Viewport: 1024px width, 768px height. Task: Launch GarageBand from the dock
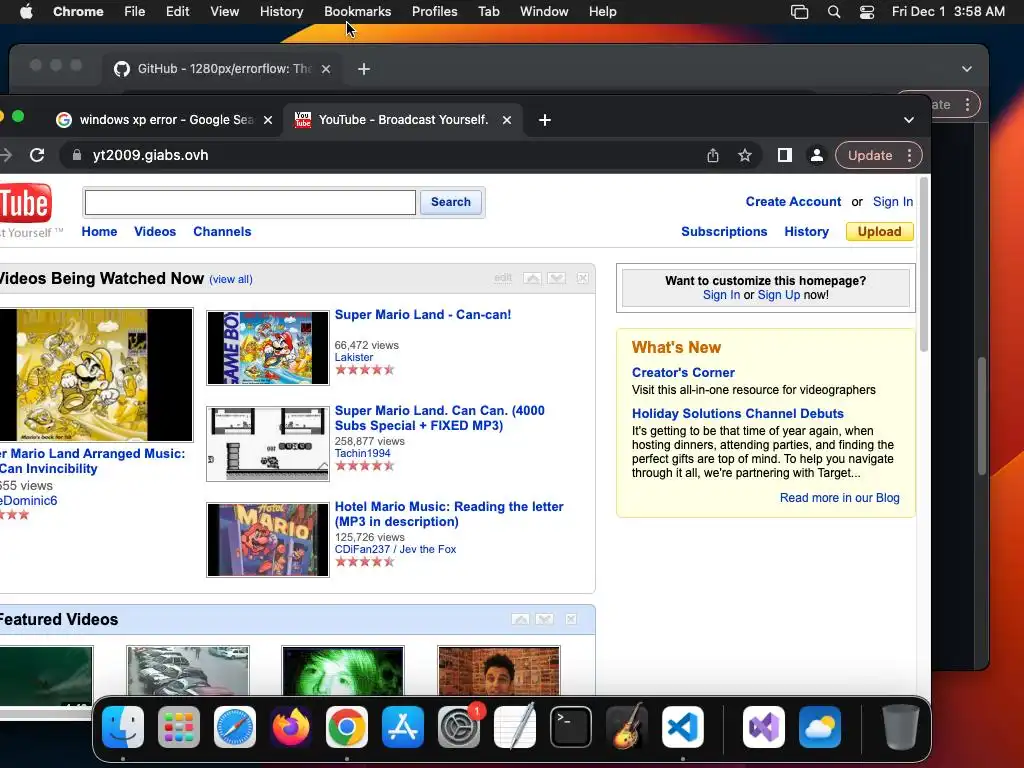tap(627, 727)
